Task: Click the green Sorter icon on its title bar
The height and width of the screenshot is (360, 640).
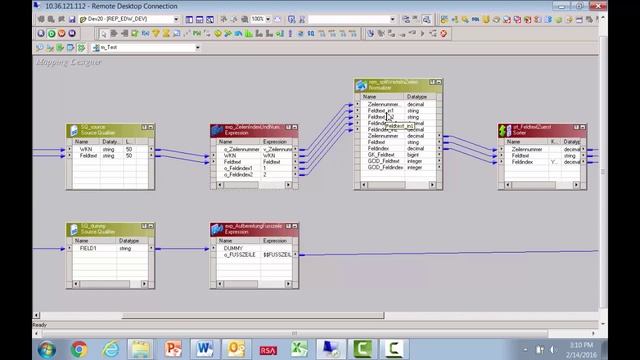Action: point(505,130)
